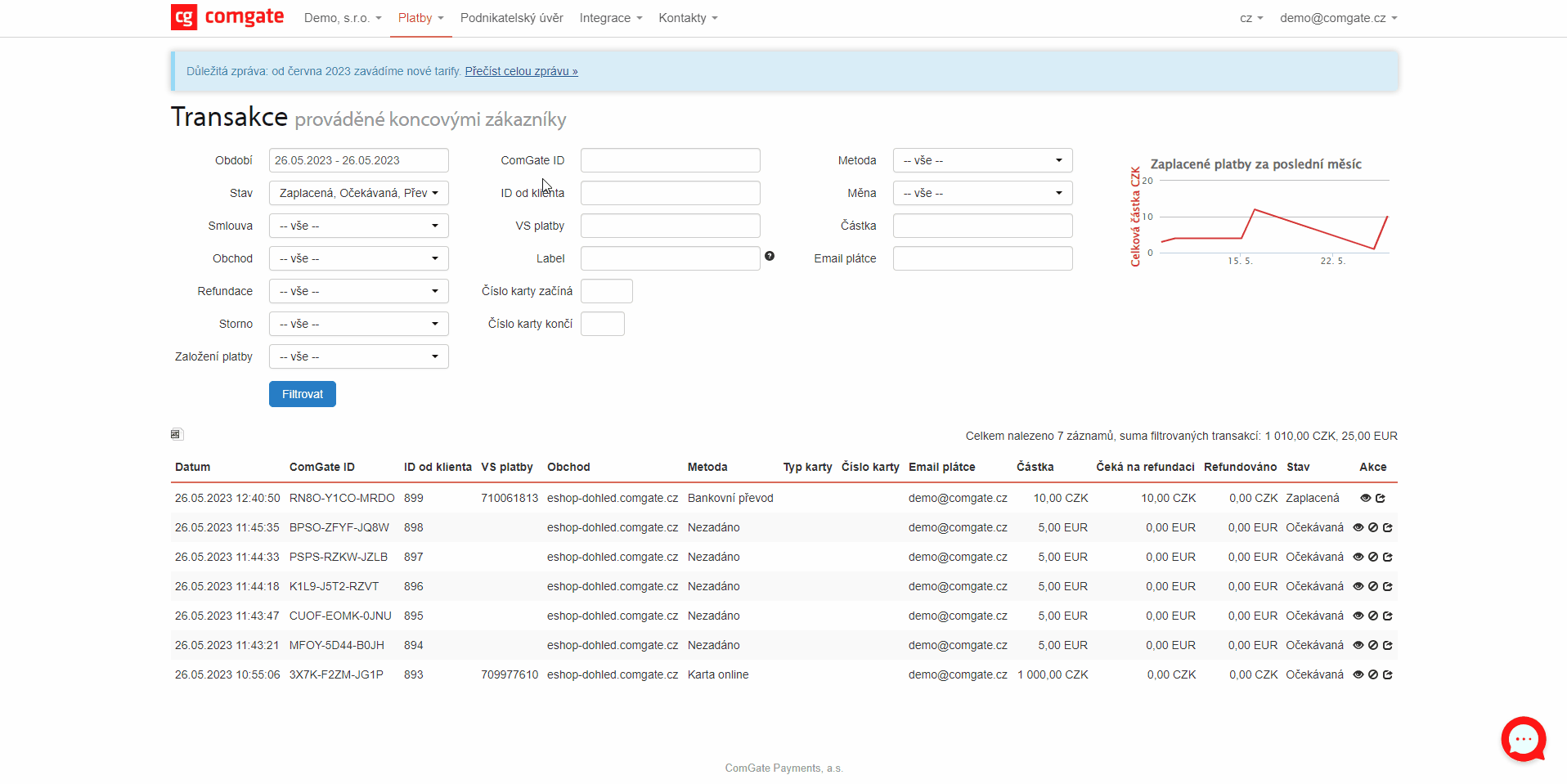Cancel transaction PSPS-RZKW-JZLB with ban icon

(x=1373, y=557)
